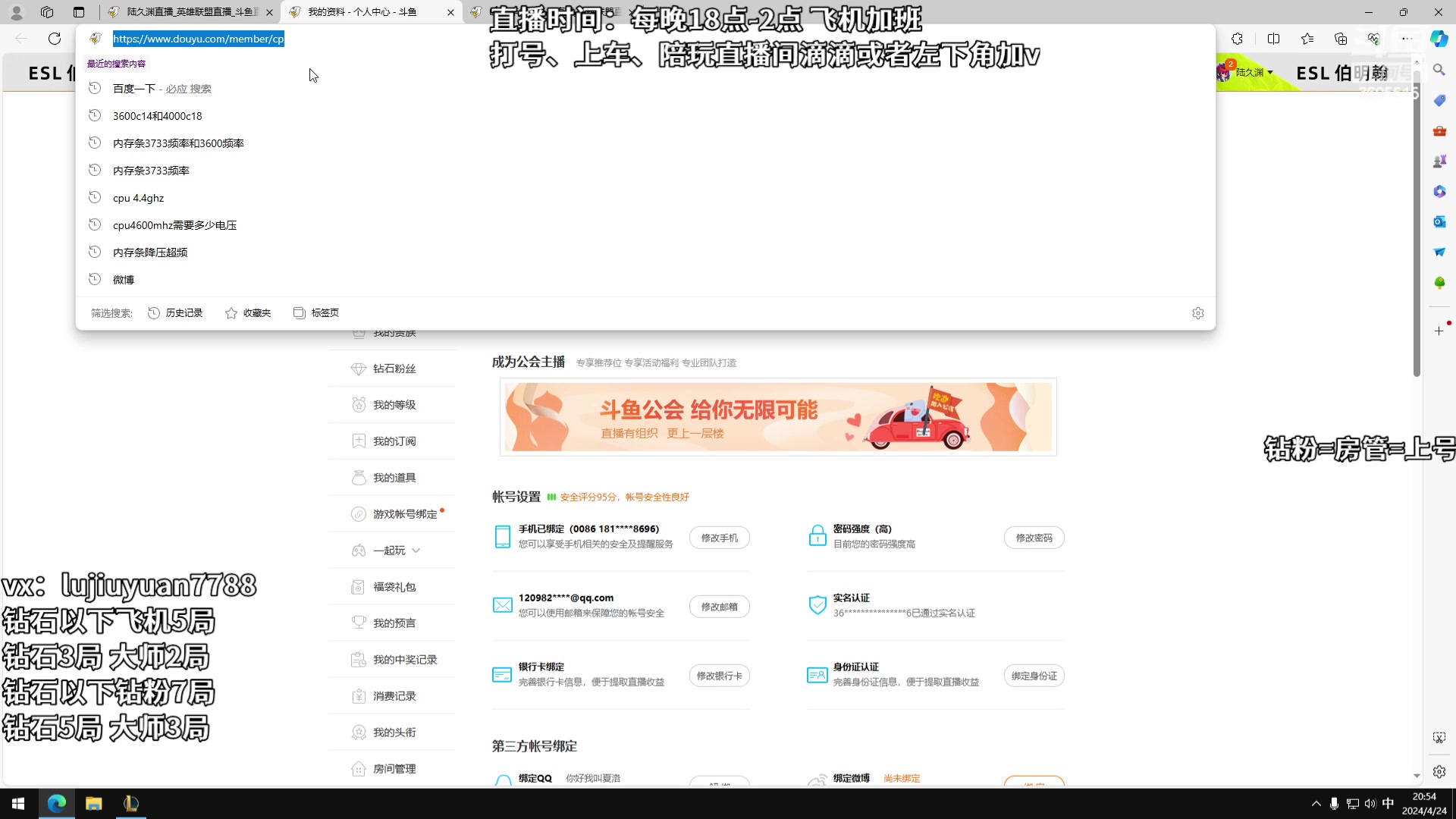1456x819 pixels.
Task: Close the 陆久渊直播 tab
Action: pos(269,12)
